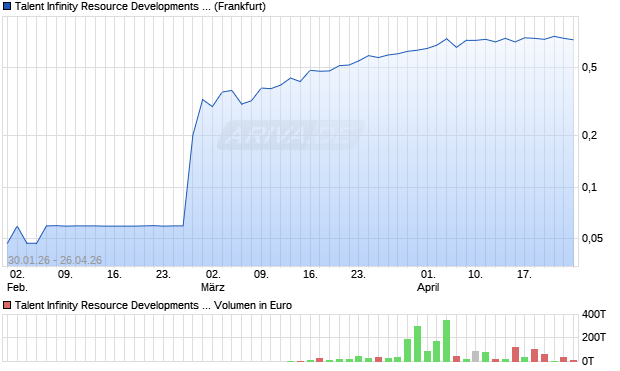Click the 0,1 price axis label
This screenshot has width=620, height=371.
590,187
